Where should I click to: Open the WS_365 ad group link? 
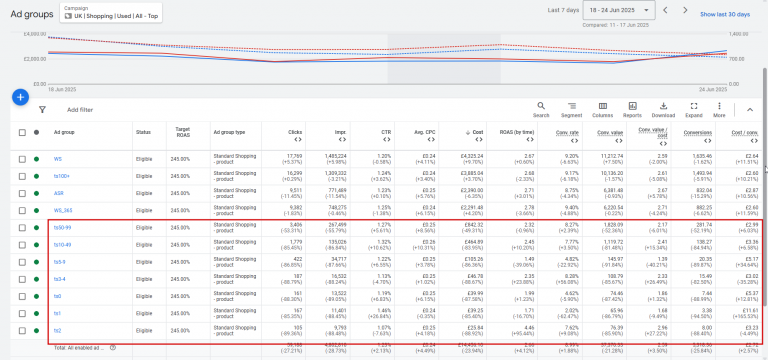click(63, 211)
